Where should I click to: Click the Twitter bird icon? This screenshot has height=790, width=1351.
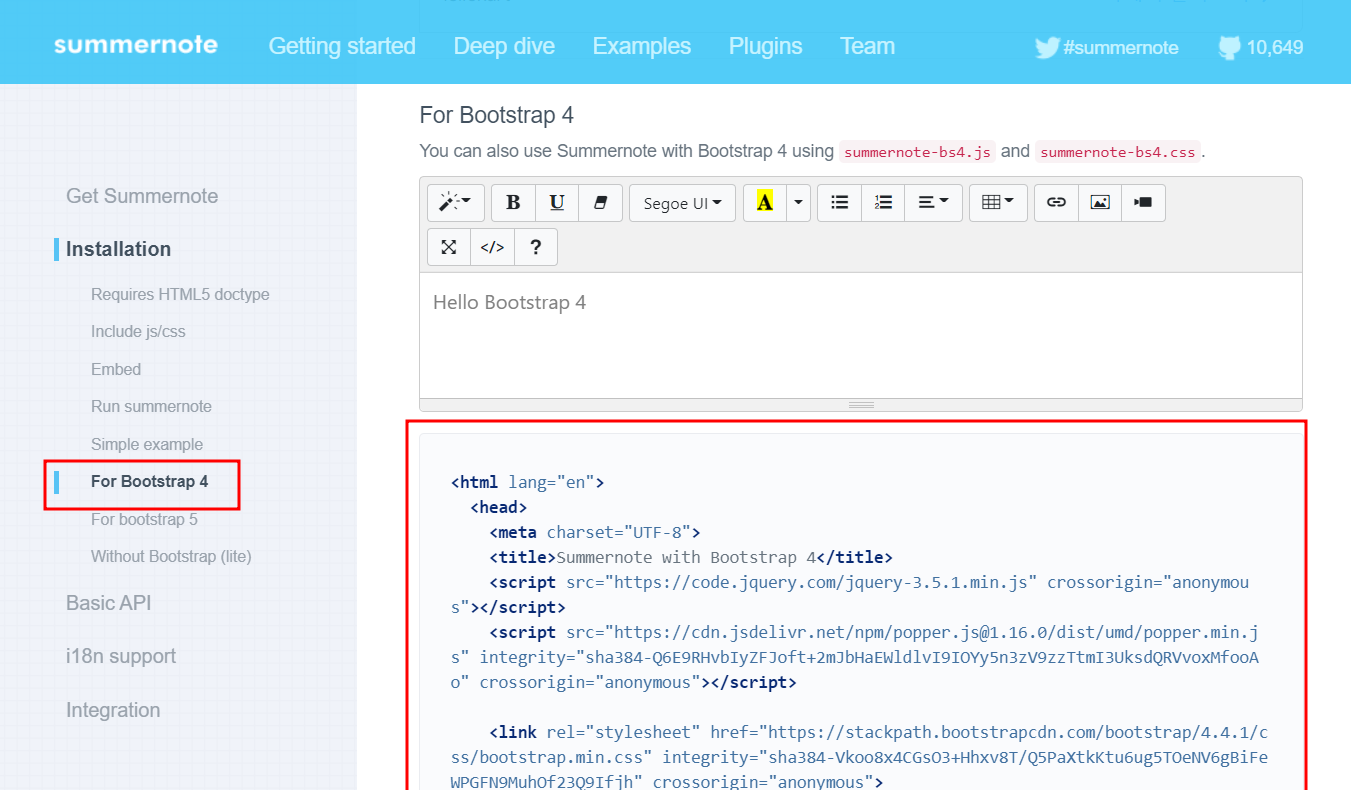(1046, 47)
